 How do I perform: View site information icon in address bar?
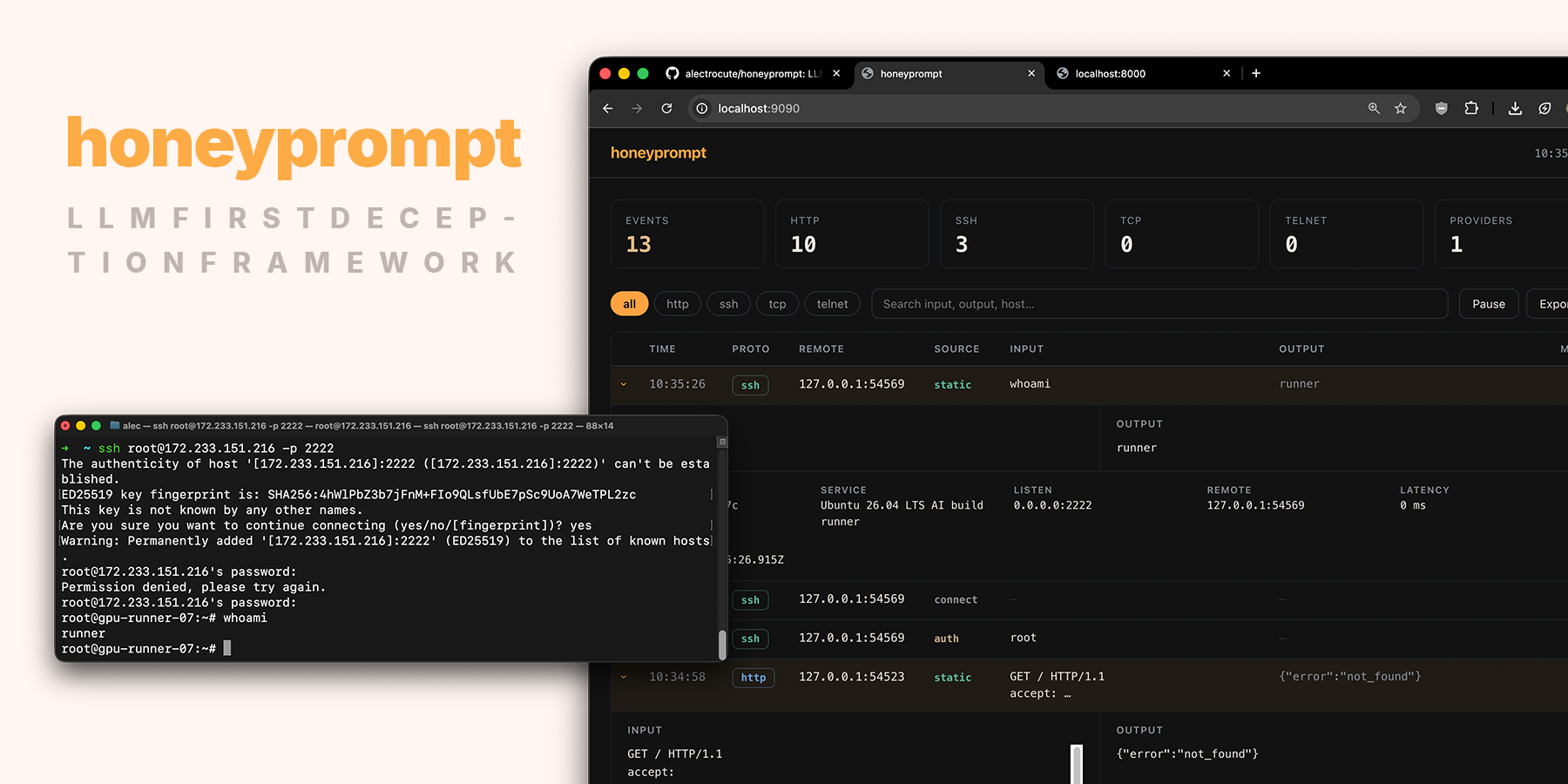pyautogui.click(x=701, y=108)
